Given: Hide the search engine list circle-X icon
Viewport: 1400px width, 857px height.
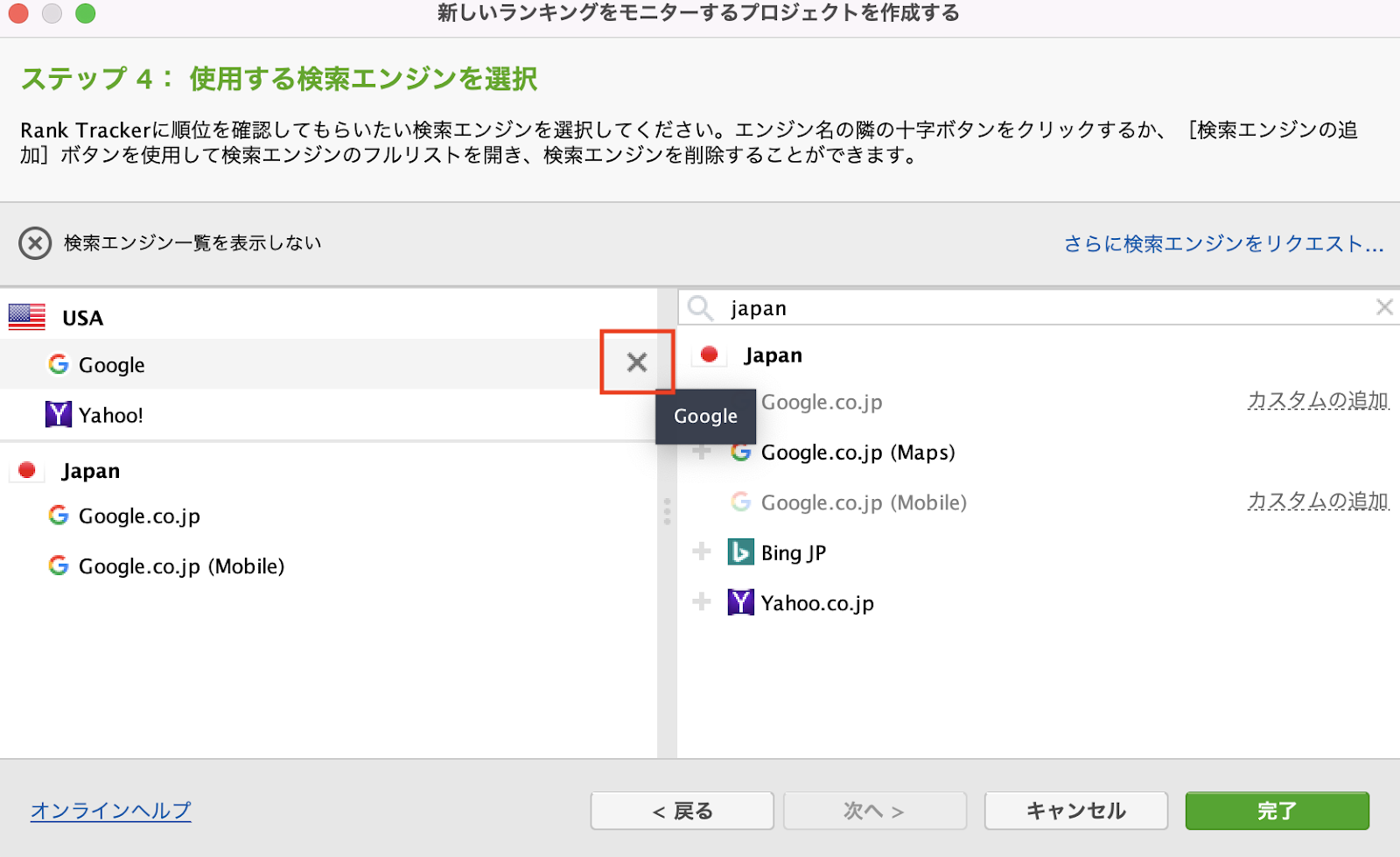Looking at the screenshot, I should click(x=35, y=243).
